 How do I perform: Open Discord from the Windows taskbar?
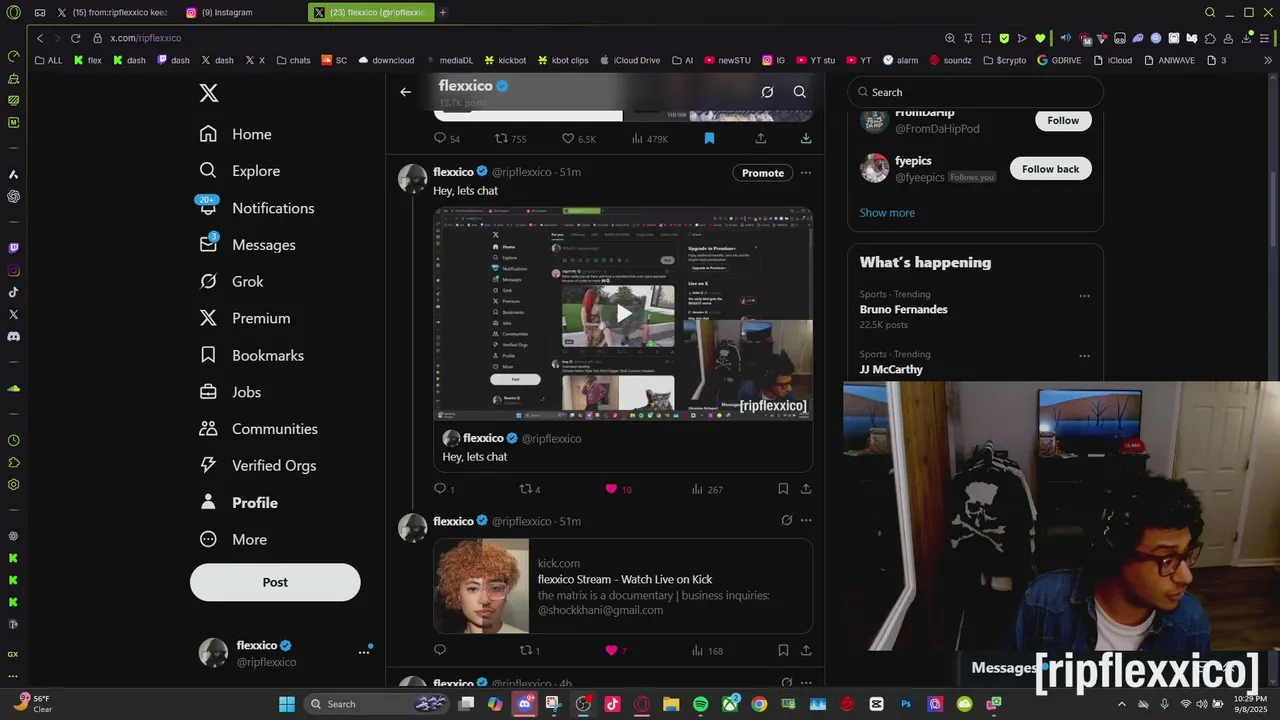tap(525, 704)
